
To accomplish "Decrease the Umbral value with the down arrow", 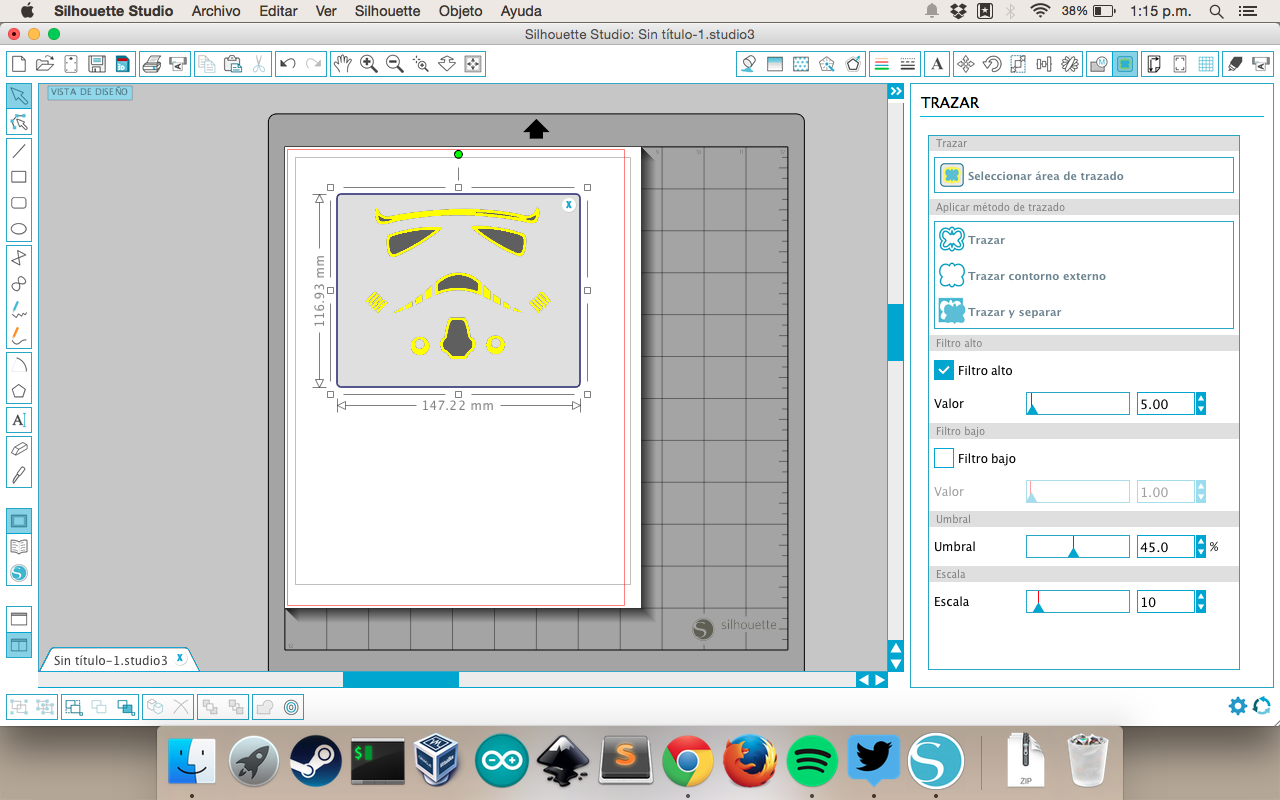I will (1201, 552).
